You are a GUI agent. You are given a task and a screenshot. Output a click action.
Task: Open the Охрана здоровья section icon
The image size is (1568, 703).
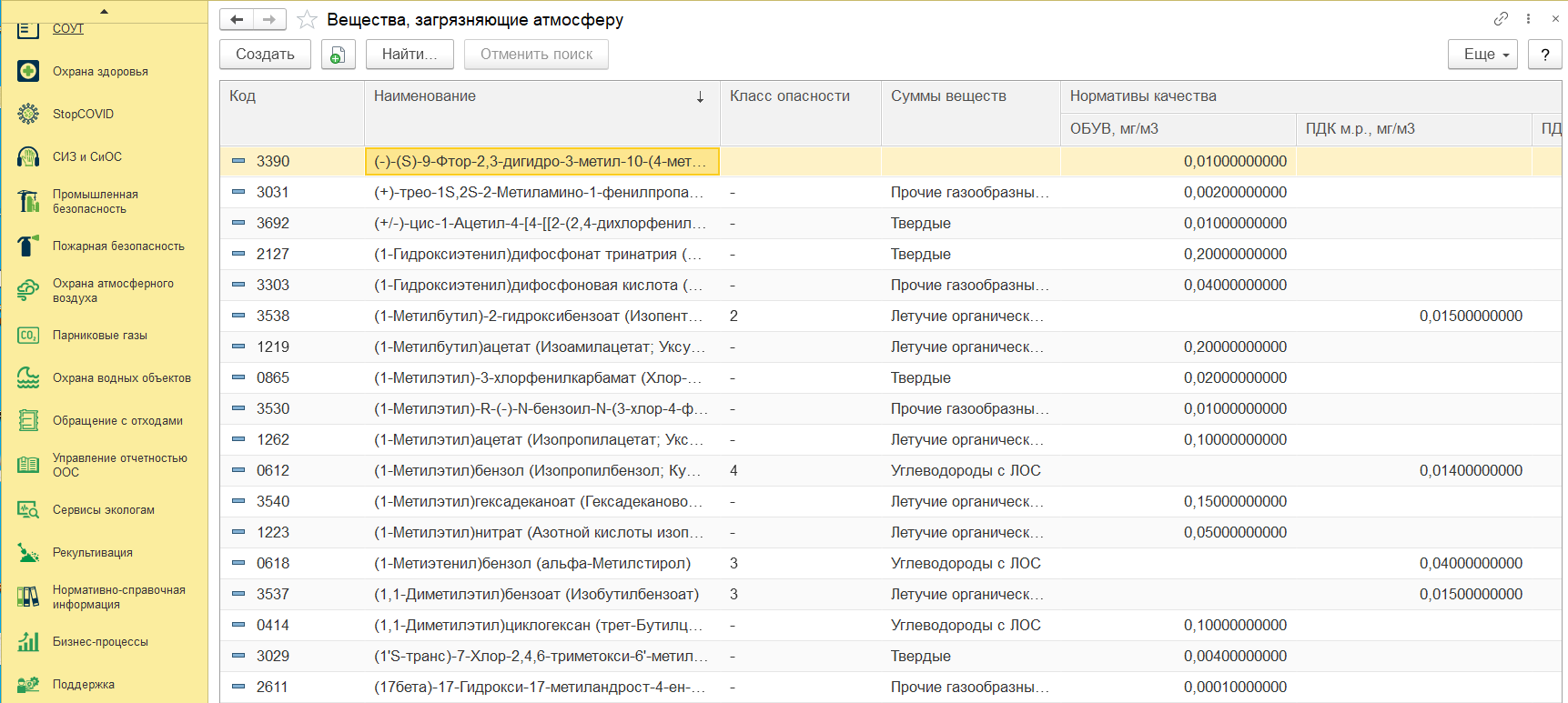click(28, 71)
